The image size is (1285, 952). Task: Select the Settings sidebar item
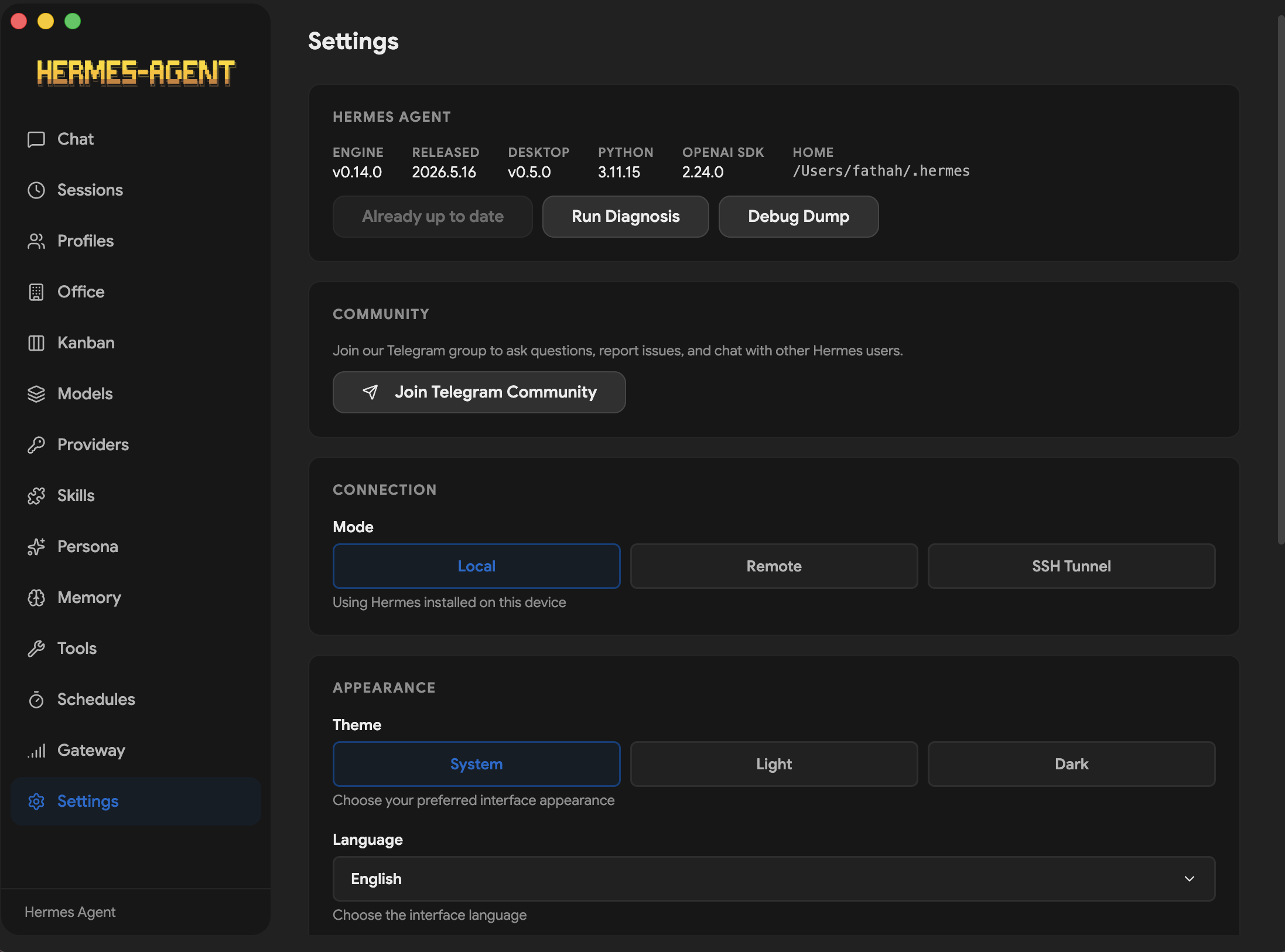[x=136, y=802]
